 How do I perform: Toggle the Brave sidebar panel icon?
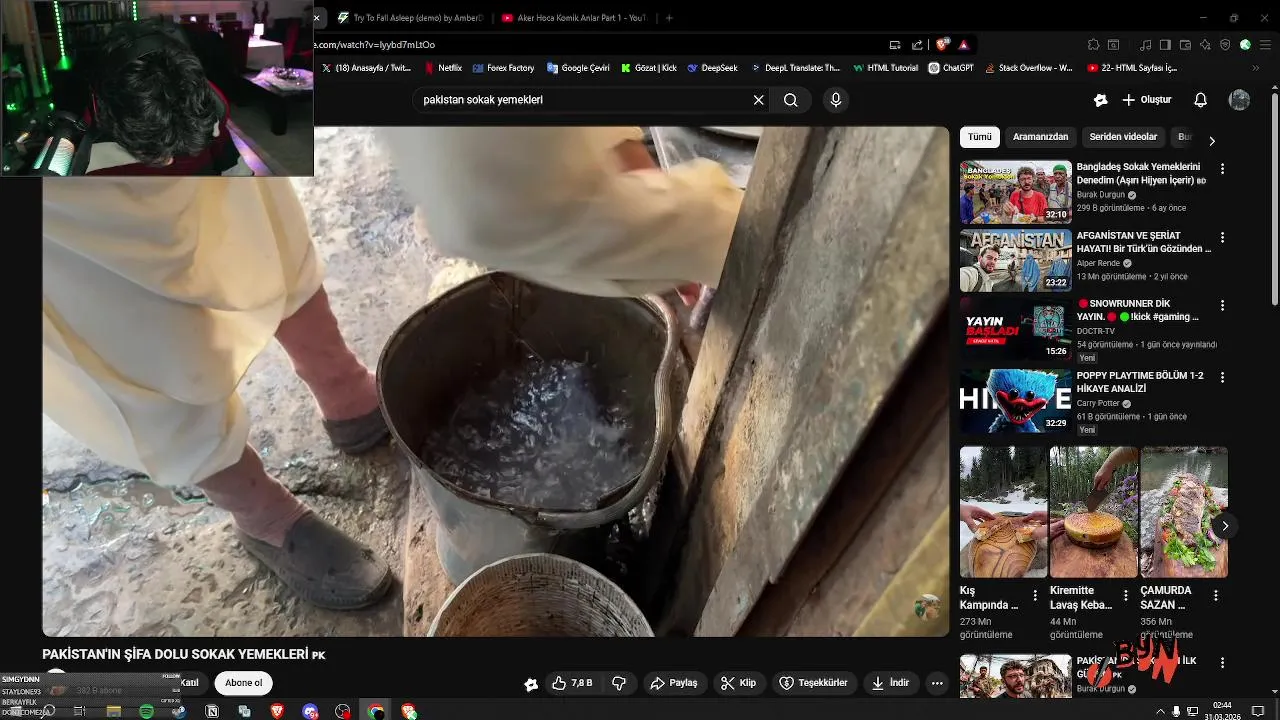pos(1165,44)
